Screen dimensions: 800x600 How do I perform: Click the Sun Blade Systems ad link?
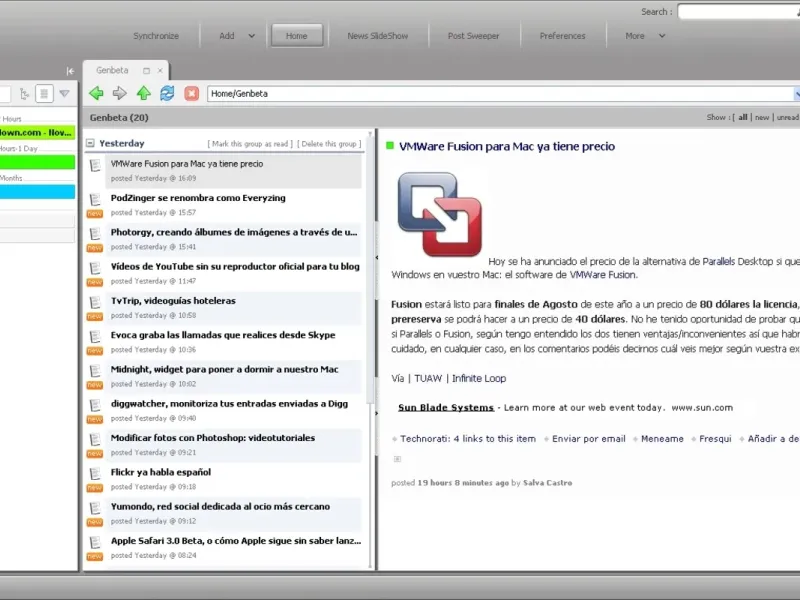point(446,408)
